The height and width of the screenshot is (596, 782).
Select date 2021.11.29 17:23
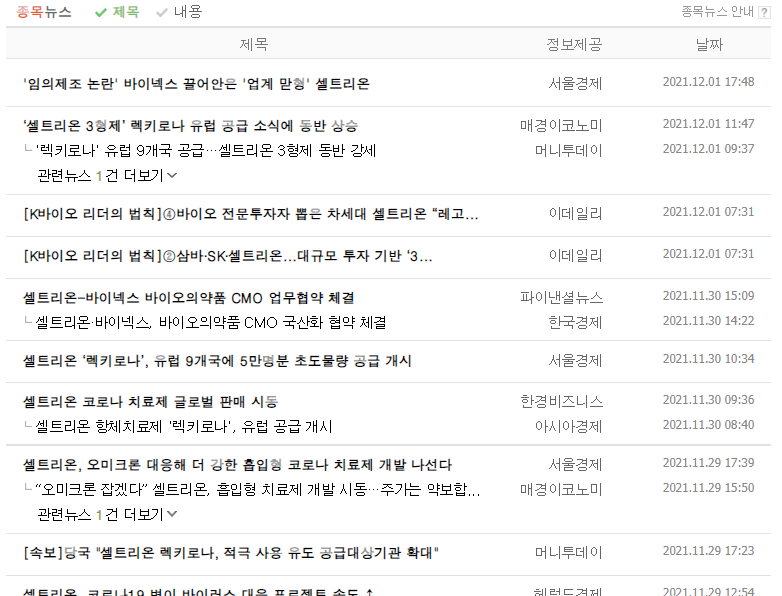[708, 551]
